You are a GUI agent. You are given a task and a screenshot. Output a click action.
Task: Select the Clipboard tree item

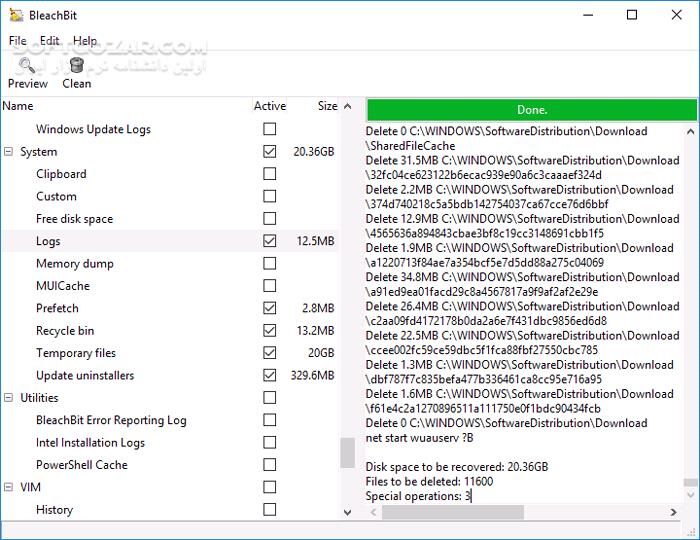click(61, 174)
